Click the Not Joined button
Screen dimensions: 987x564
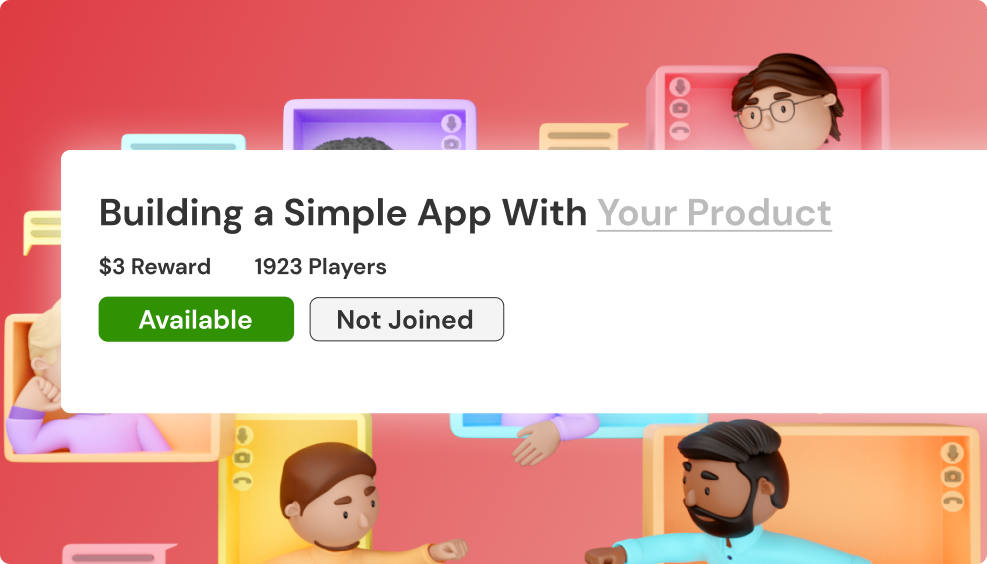pyautogui.click(x=407, y=319)
